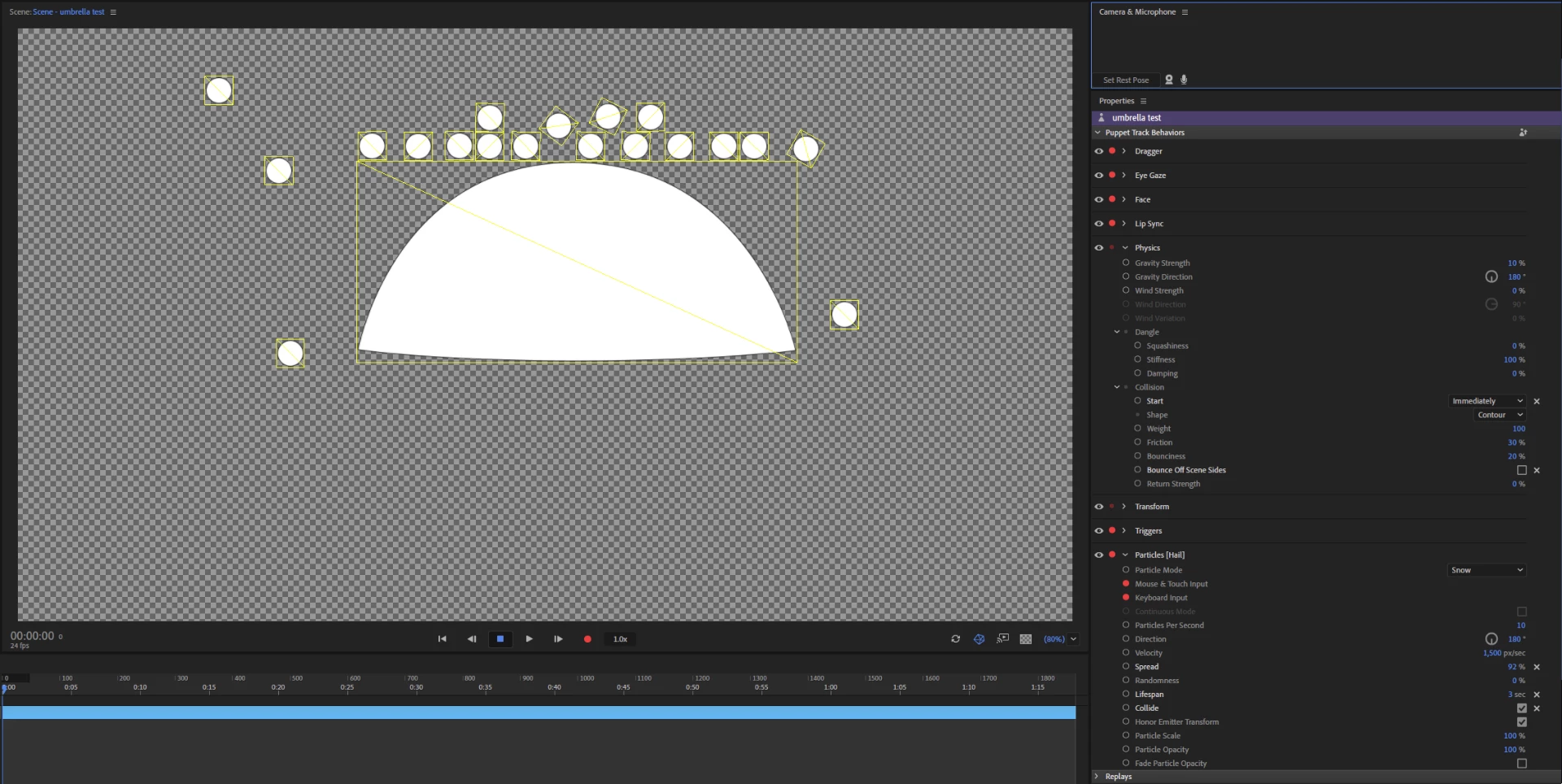1562x784 pixels.
Task: Open the Scene panel menu icon
Action: (113, 12)
